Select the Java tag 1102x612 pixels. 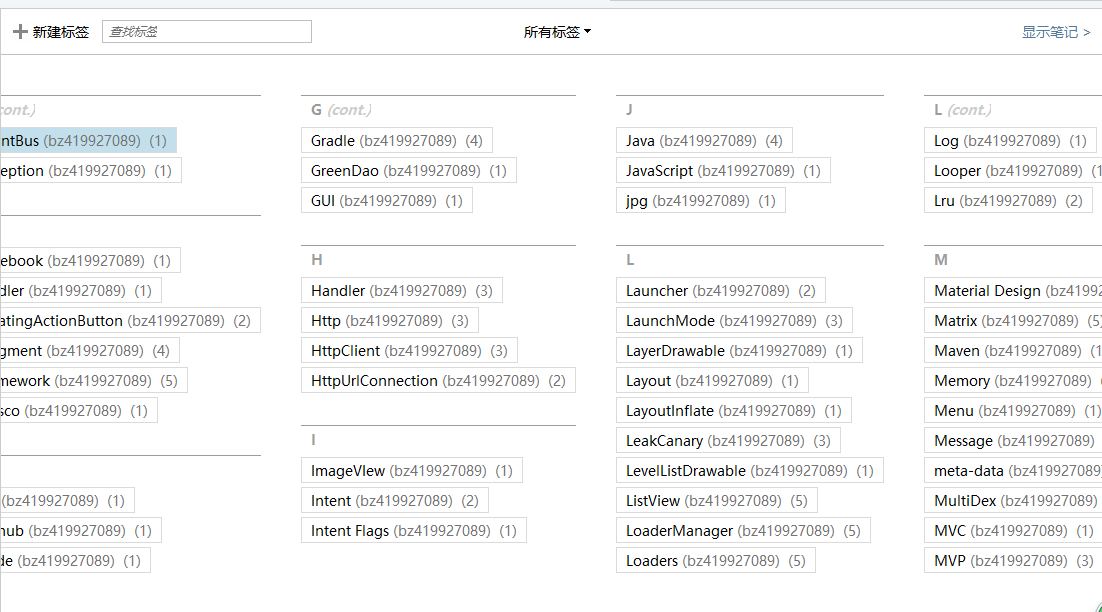(704, 141)
